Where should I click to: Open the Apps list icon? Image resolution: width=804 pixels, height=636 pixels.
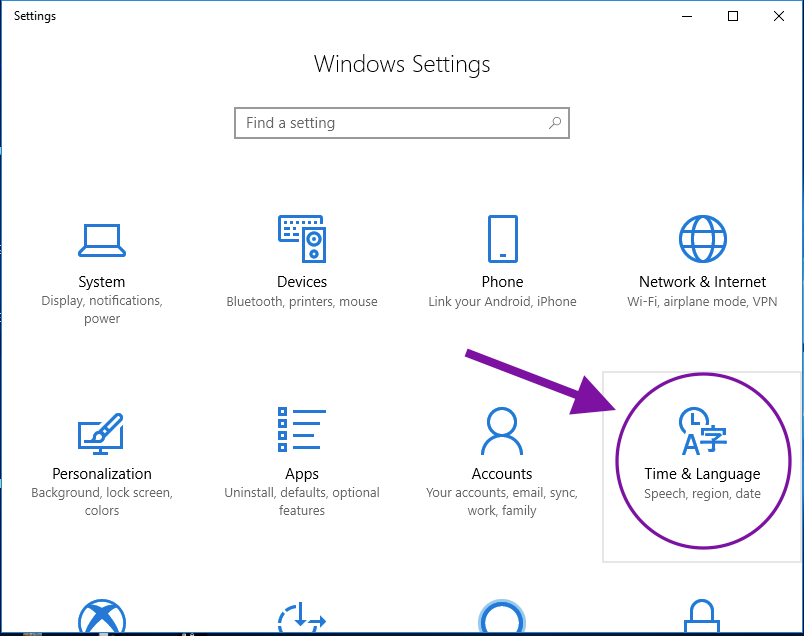pyautogui.click(x=302, y=430)
